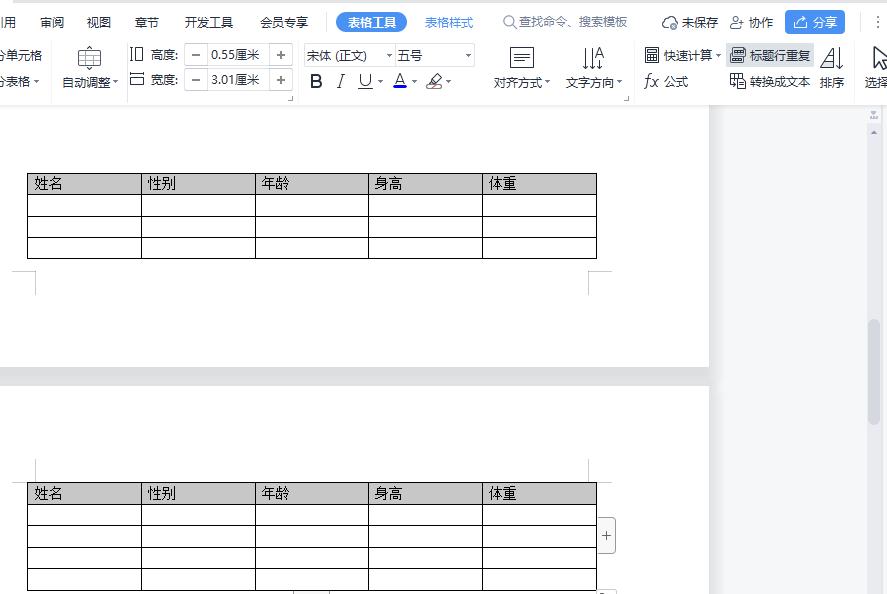The height and width of the screenshot is (594, 887).
Task: Expand the 文字方向 dropdown arrow
Action: 619,82
